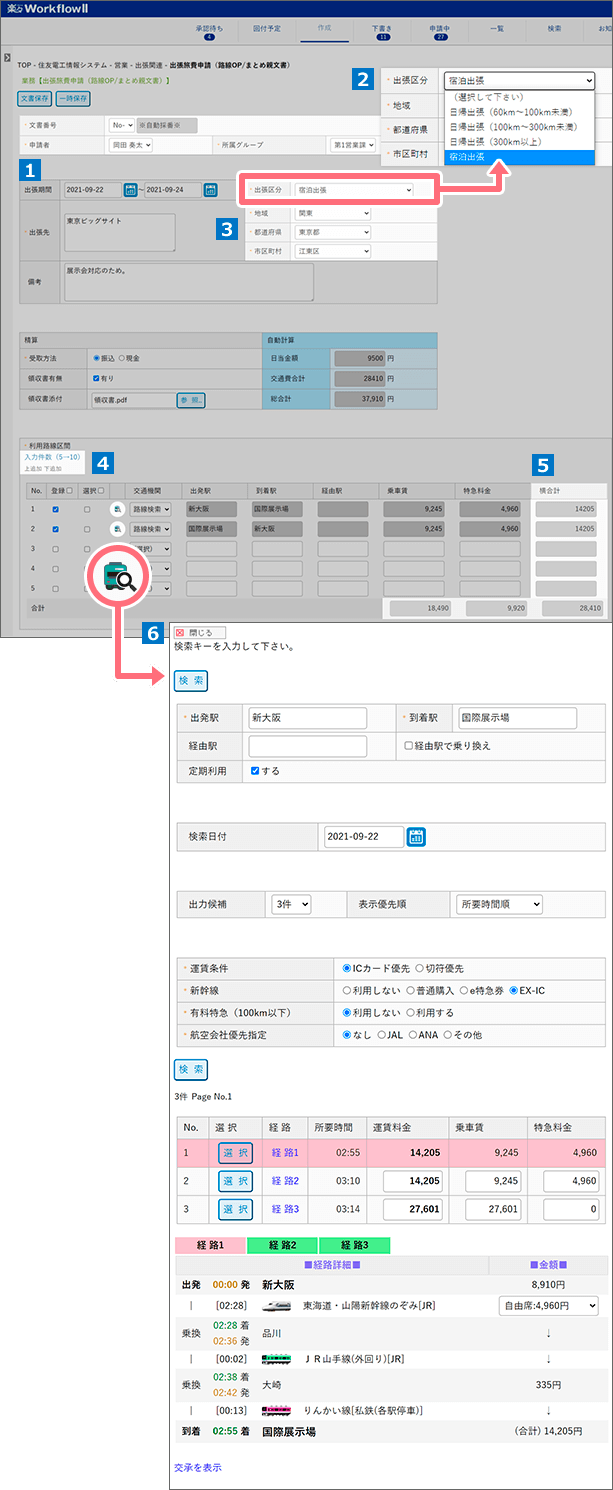The width and height of the screenshot is (613, 1490).
Task: Open 出張区分 dropdown in form above 関東
Action: point(352,190)
